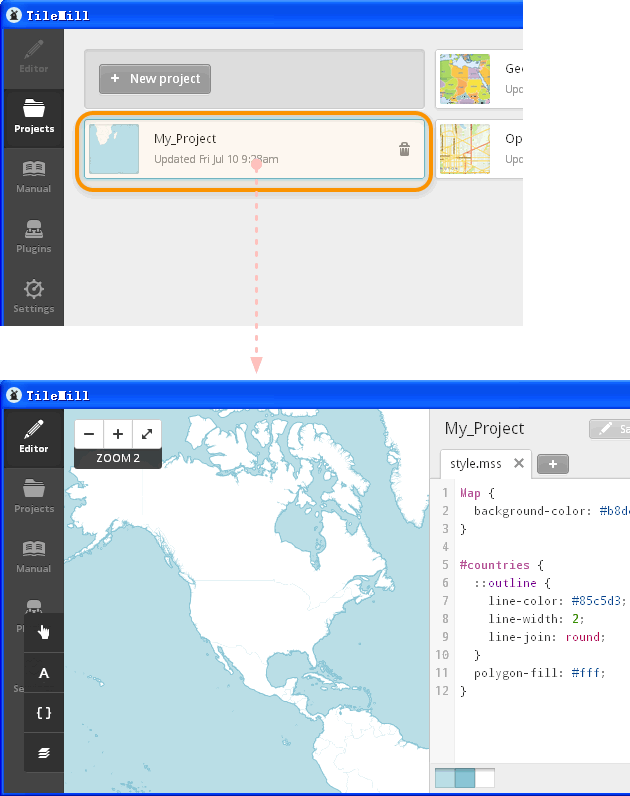Zoom in the map with plus button
This screenshot has width=630, height=796.
coord(118,434)
